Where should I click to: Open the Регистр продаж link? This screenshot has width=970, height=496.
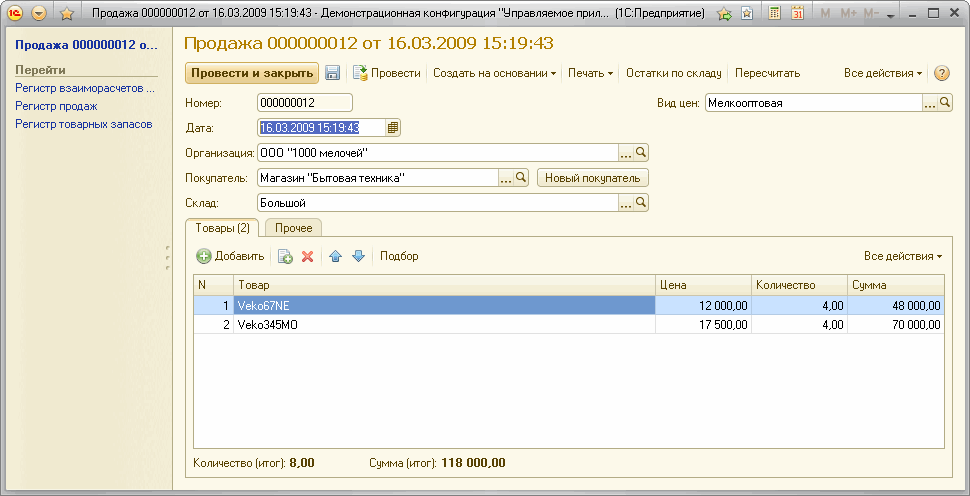click(56, 106)
